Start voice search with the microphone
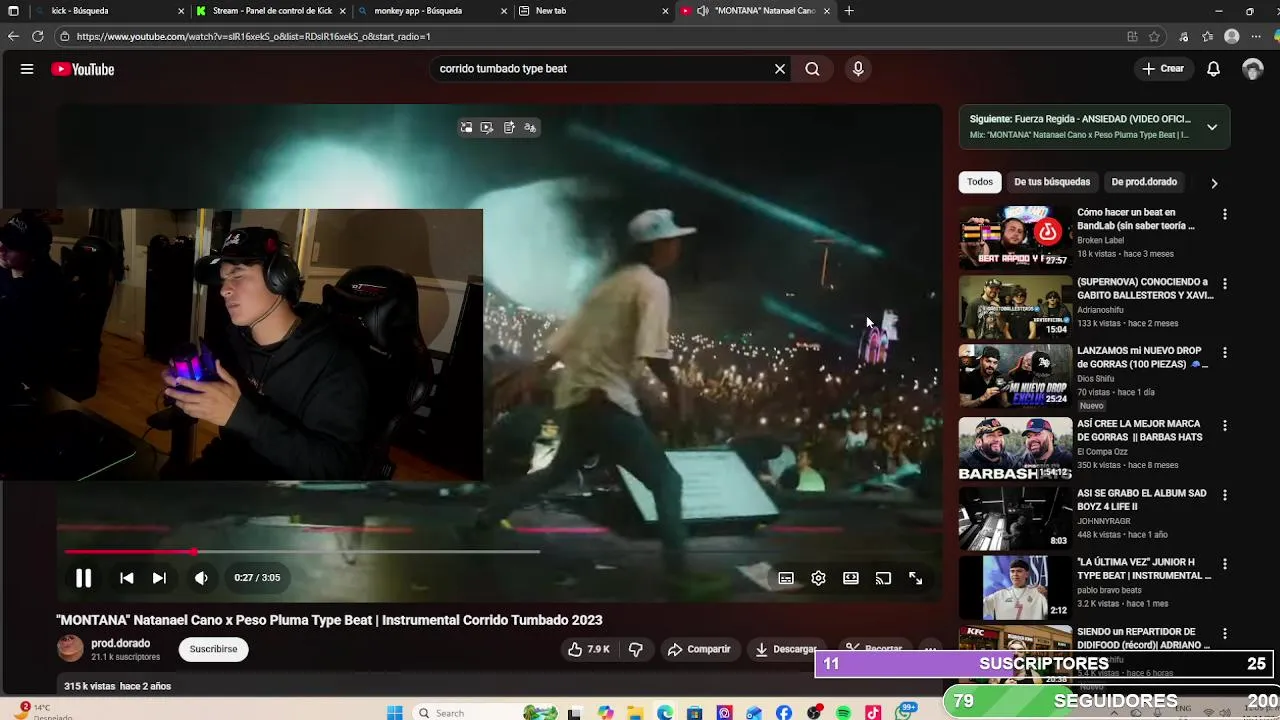The width and height of the screenshot is (1280, 720). click(x=858, y=69)
